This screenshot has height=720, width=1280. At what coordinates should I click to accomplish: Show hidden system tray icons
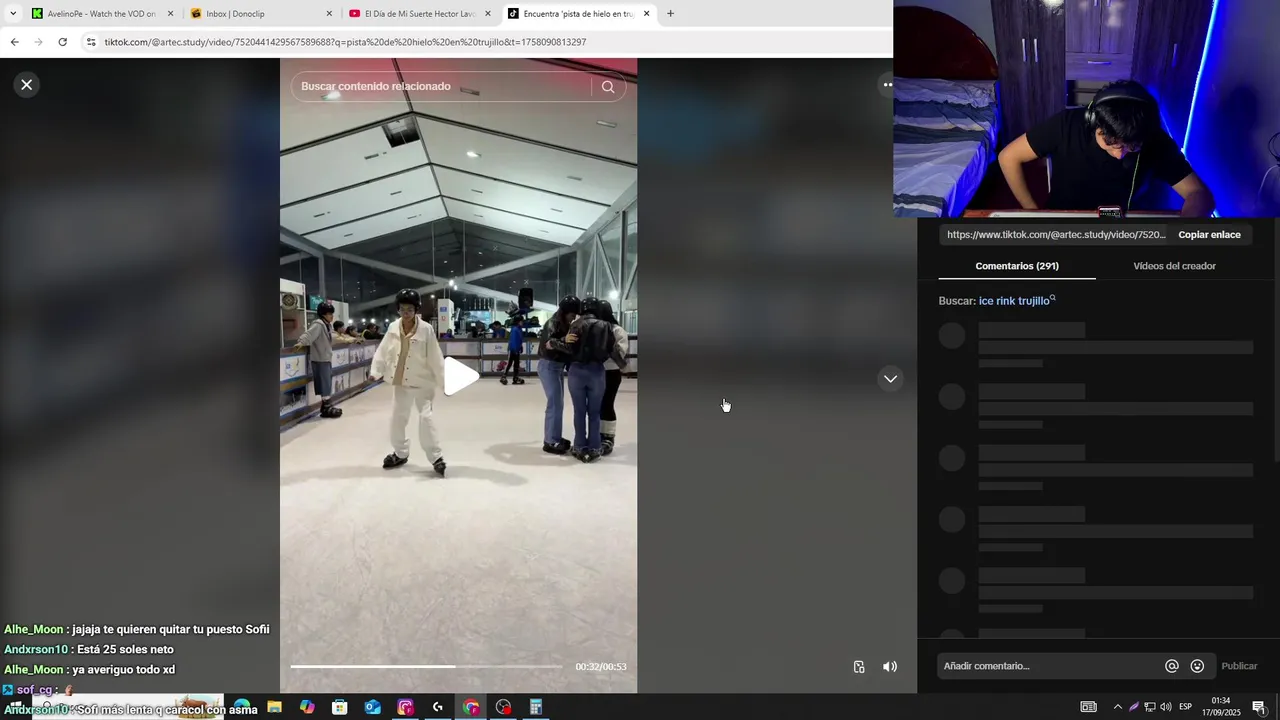click(x=1117, y=707)
